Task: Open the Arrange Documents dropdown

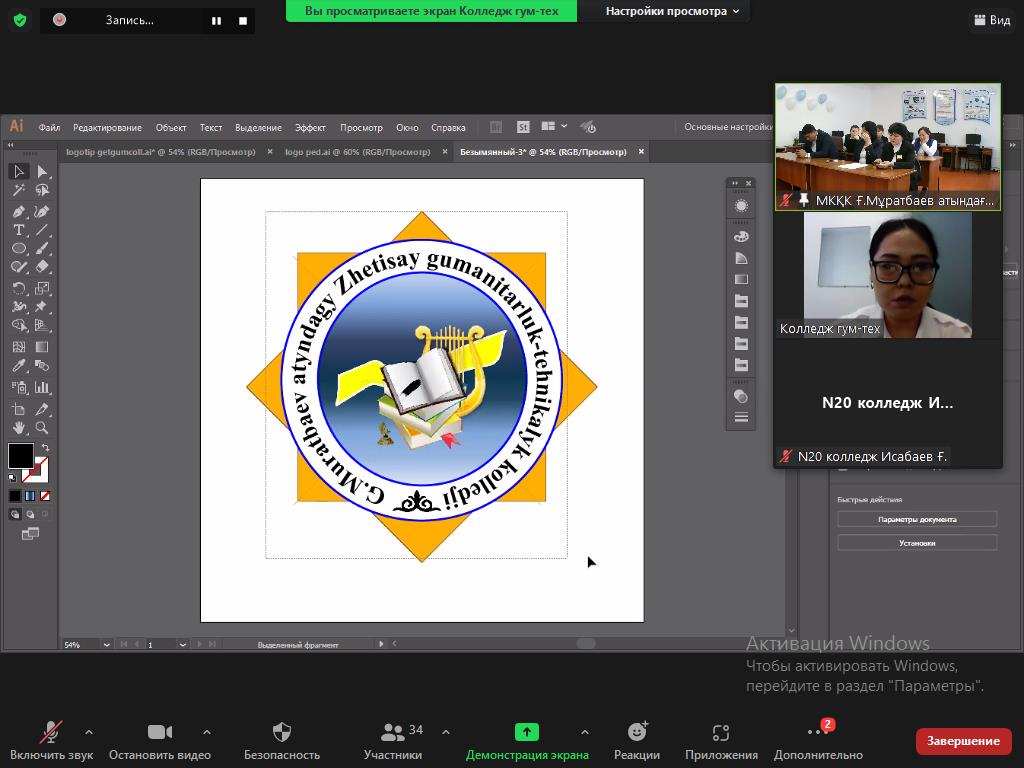Action: pos(554,127)
